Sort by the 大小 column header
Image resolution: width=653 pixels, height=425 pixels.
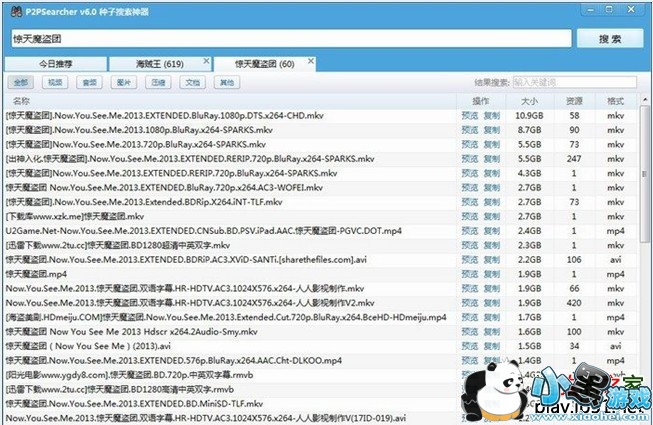(530, 101)
